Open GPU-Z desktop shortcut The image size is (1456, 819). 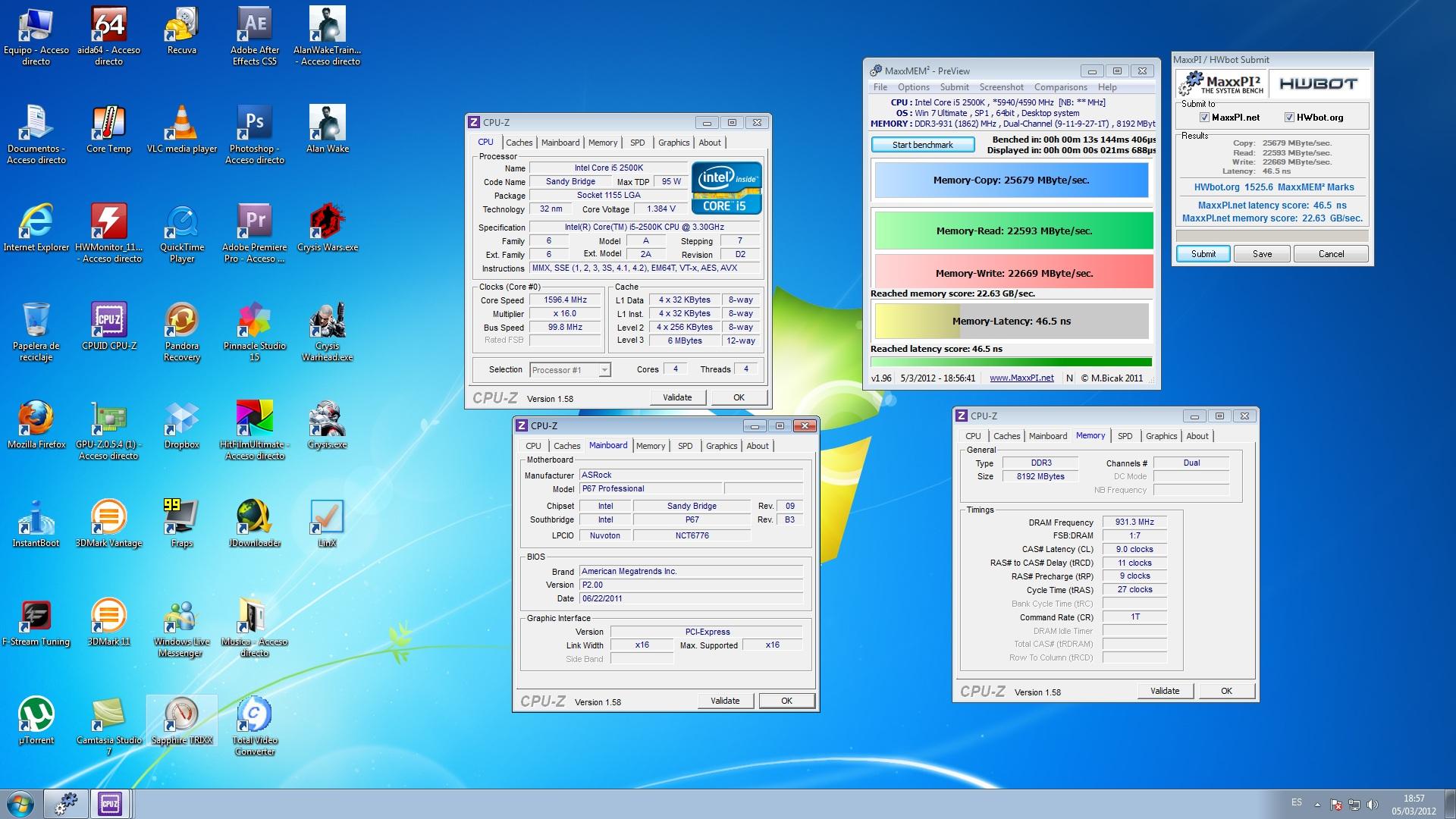(x=108, y=430)
